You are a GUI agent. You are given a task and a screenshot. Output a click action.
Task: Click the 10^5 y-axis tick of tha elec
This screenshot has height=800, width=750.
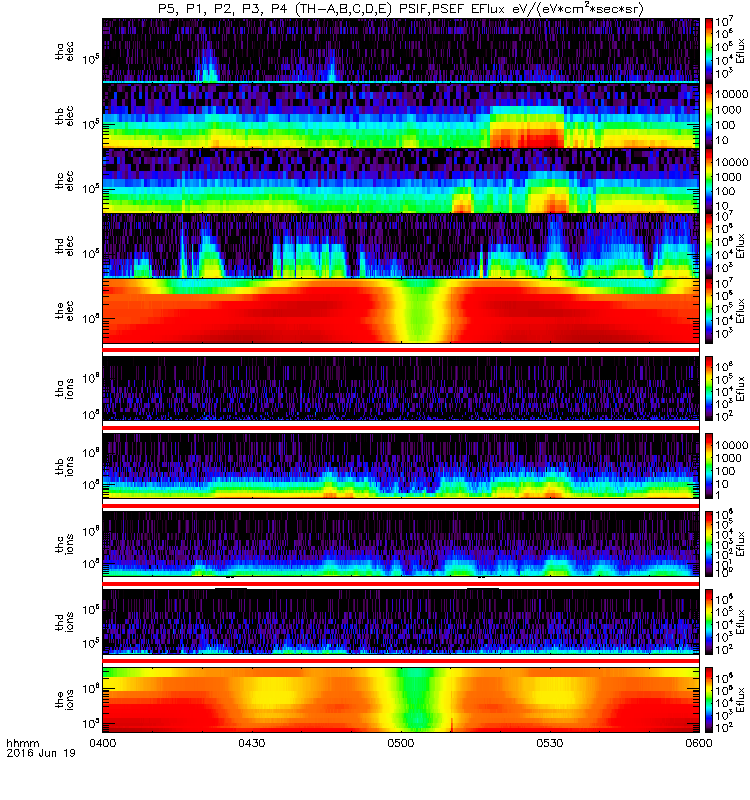91,59
